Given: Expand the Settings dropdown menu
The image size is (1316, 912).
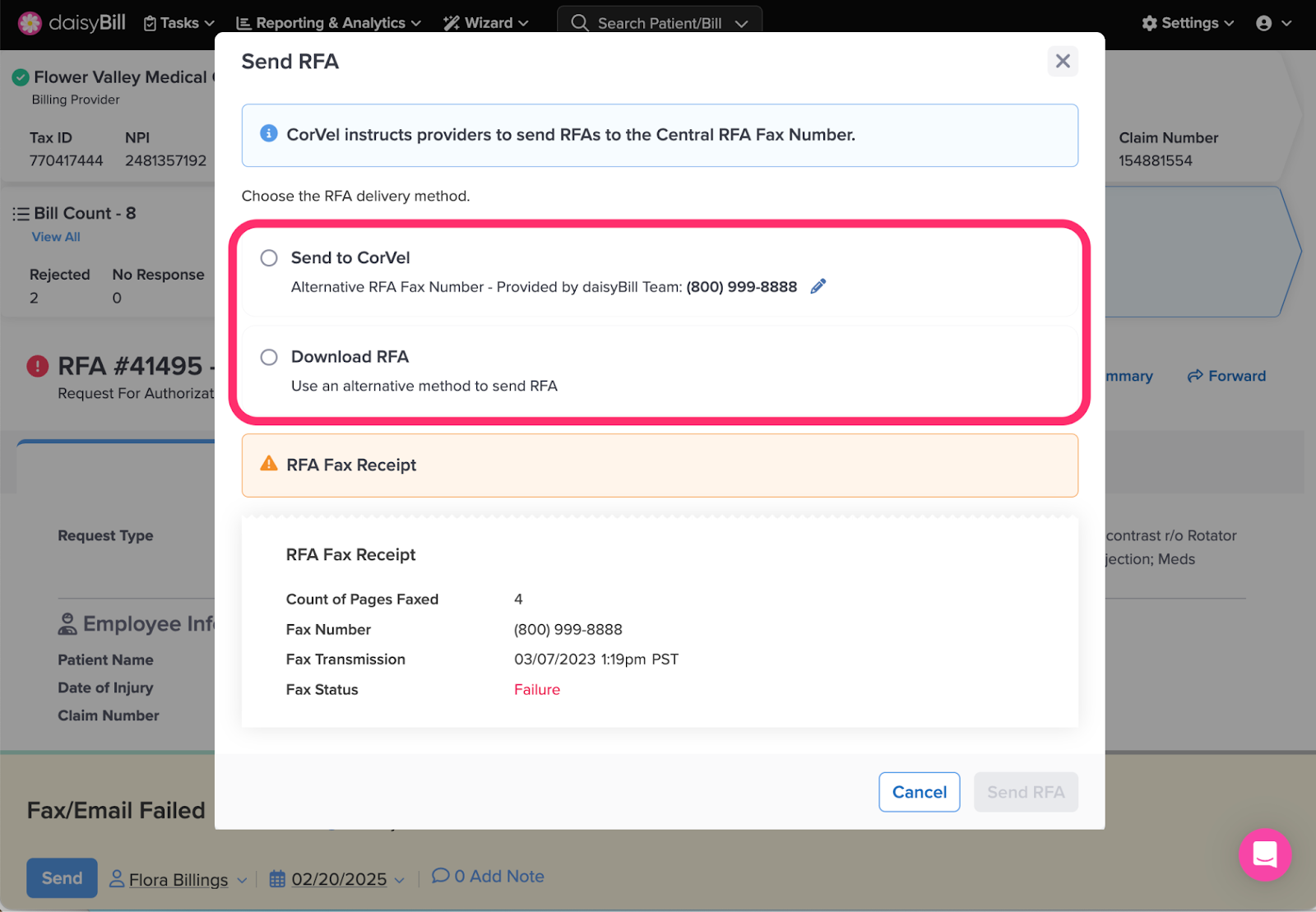Looking at the screenshot, I should pyautogui.click(x=1188, y=23).
